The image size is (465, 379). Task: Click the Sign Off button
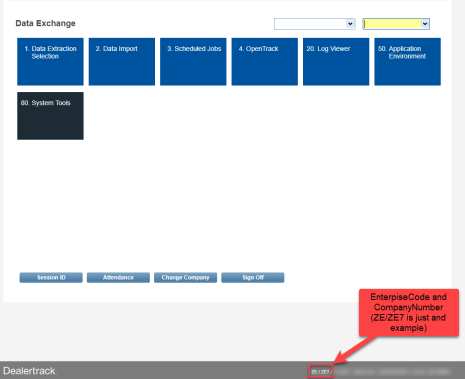[x=253, y=278]
